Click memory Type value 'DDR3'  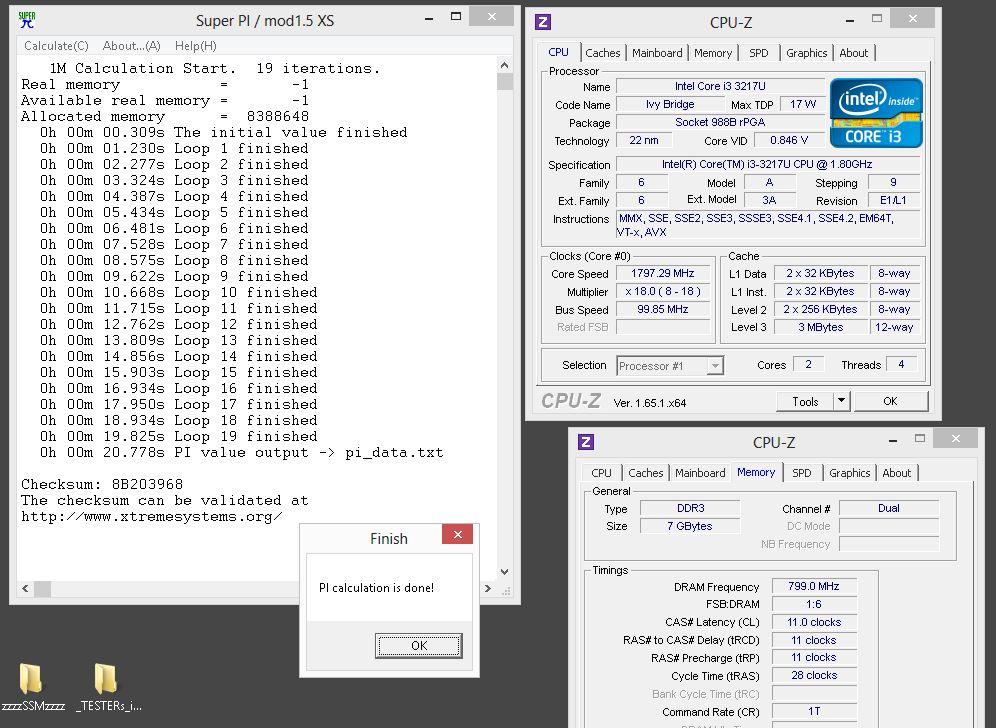pyautogui.click(x=690, y=508)
